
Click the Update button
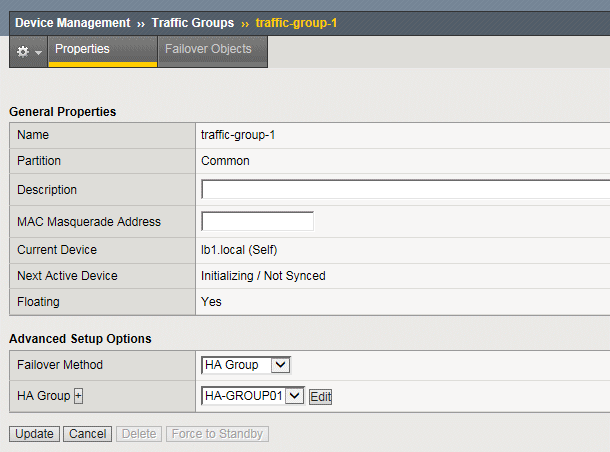[x=34, y=434]
